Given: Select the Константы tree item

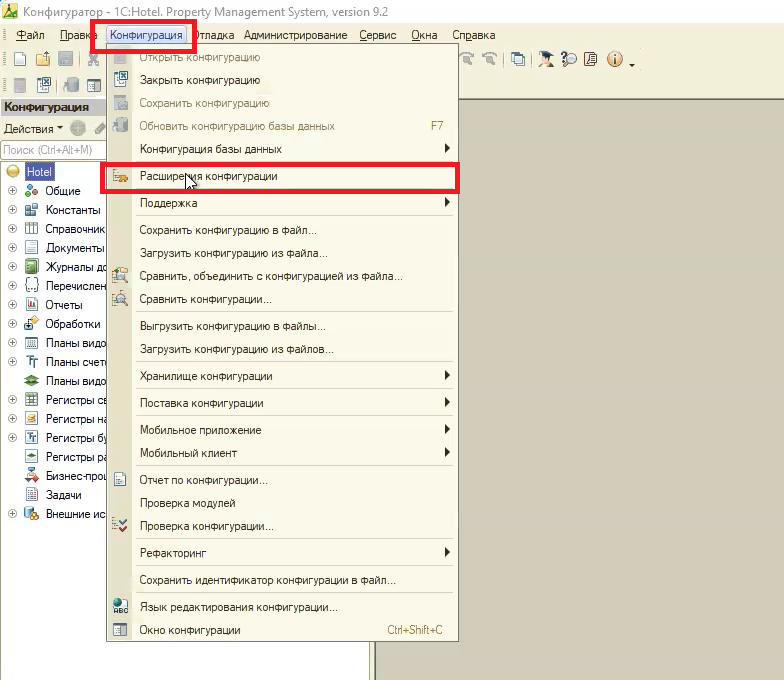Looking at the screenshot, I should tap(72, 210).
